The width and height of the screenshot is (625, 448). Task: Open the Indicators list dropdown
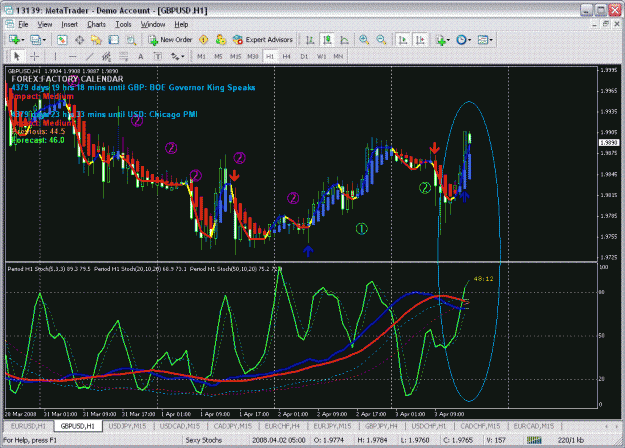448,40
